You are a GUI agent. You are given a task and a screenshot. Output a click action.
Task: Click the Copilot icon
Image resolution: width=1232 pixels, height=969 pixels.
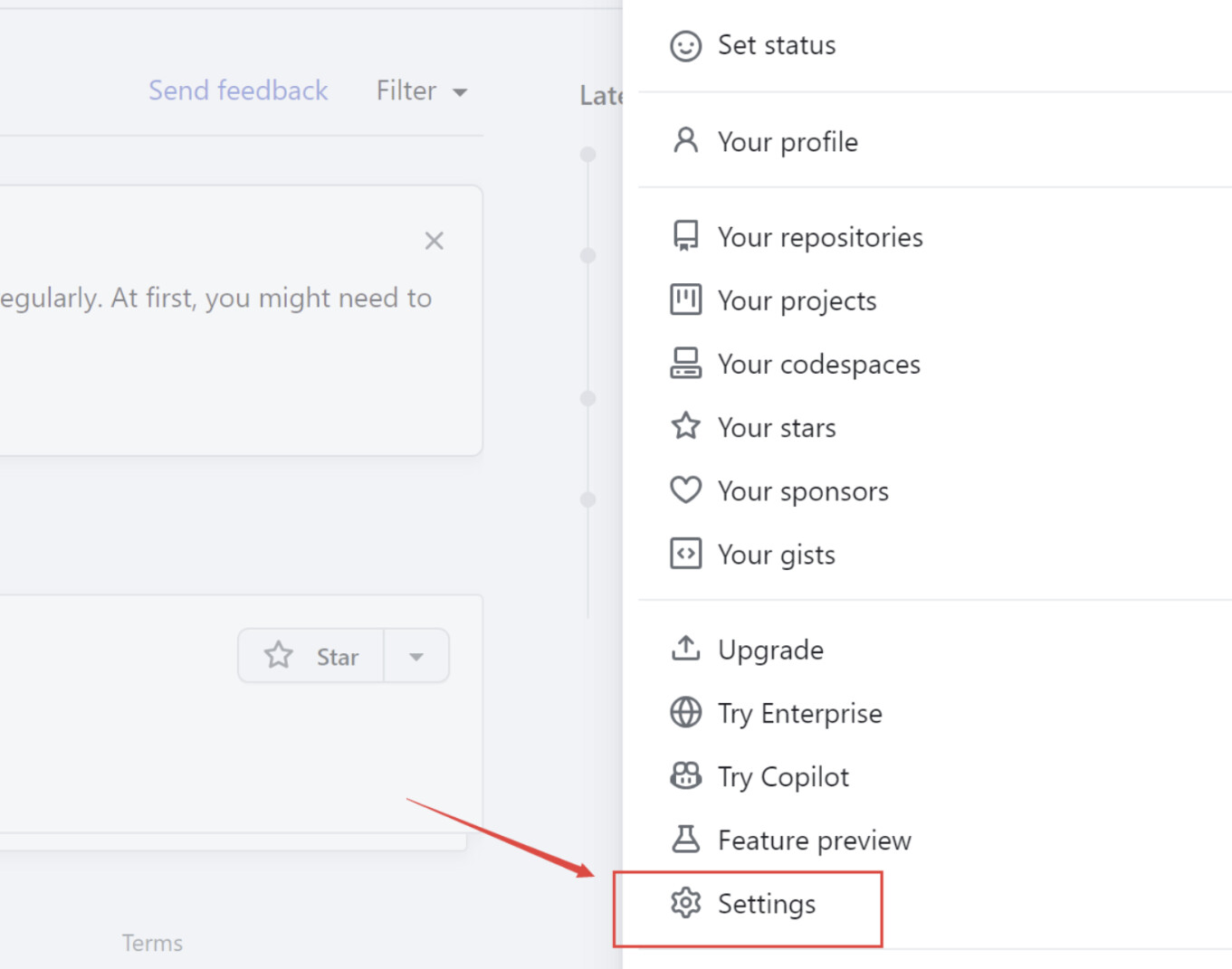pos(685,775)
